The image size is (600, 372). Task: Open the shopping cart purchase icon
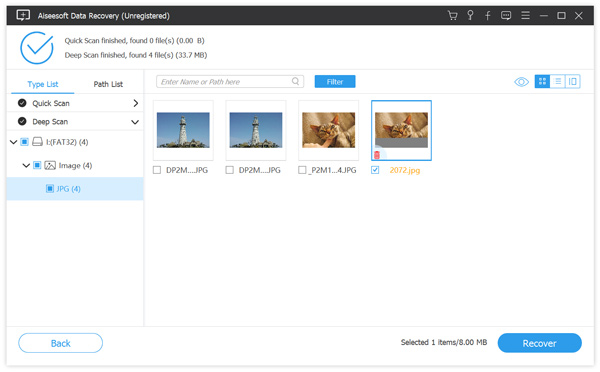(452, 16)
